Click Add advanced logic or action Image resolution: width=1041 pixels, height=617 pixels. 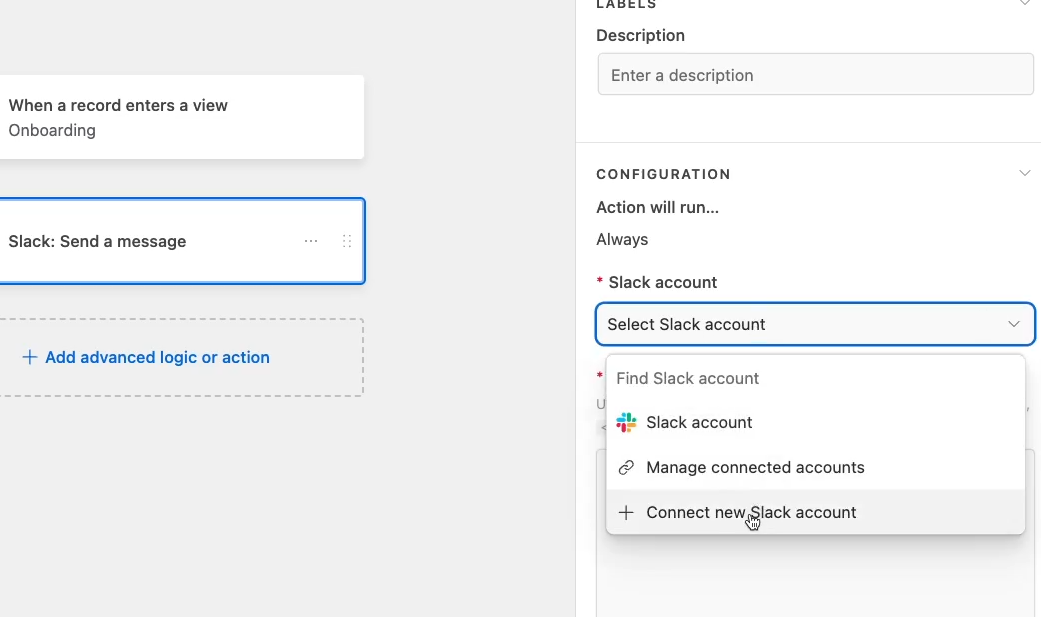(157, 357)
